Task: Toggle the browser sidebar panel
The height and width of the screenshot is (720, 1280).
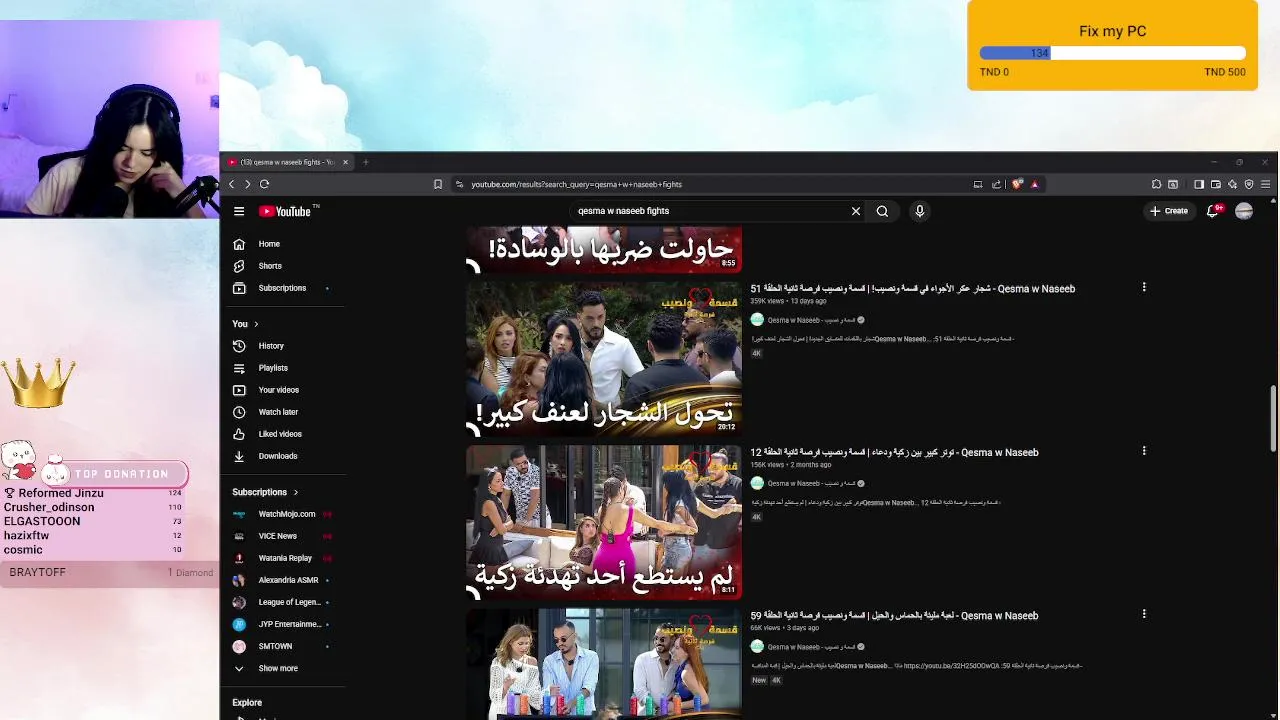Action: (1199, 184)
